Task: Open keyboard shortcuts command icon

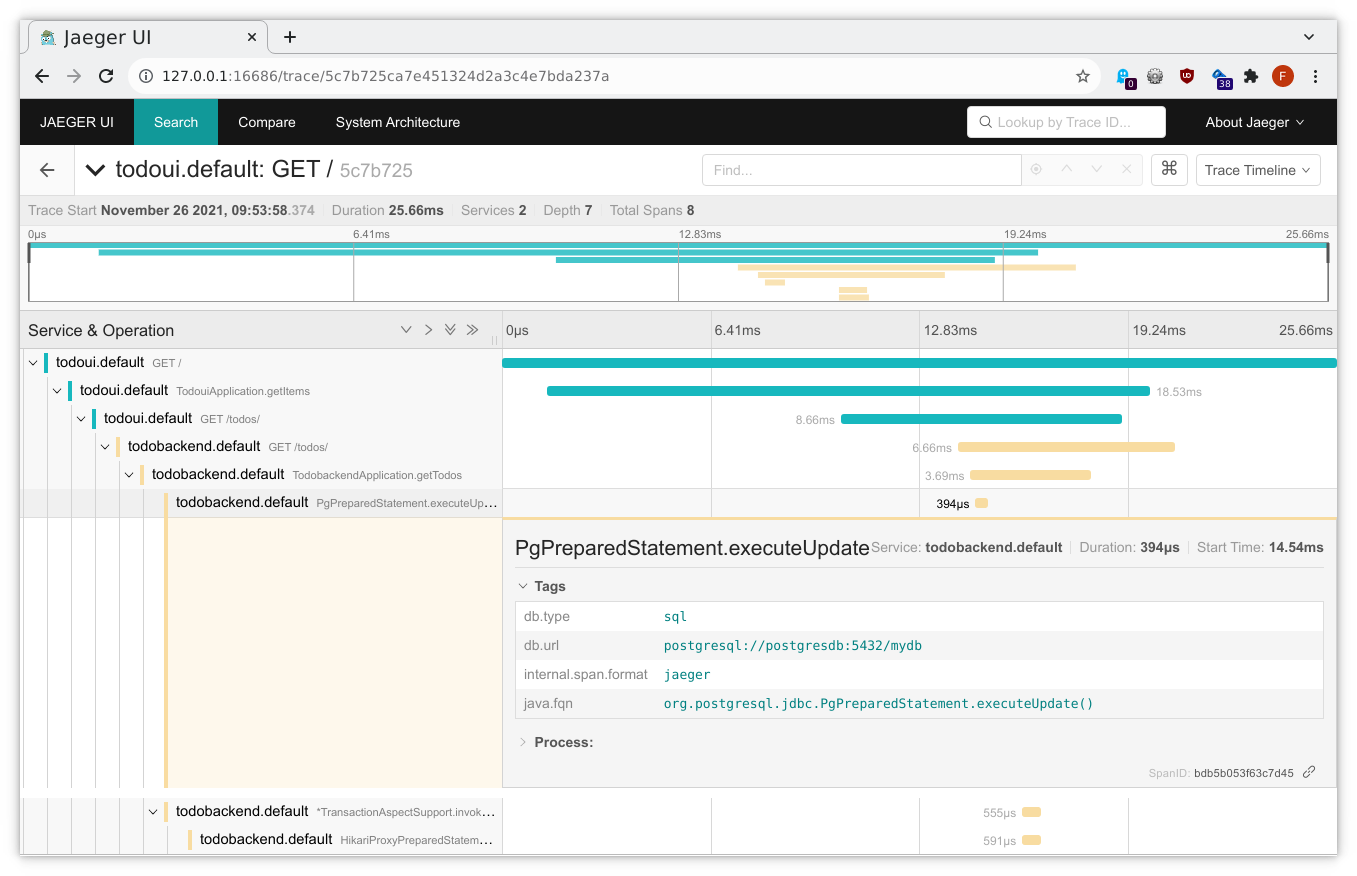Action: point(1169,170)
